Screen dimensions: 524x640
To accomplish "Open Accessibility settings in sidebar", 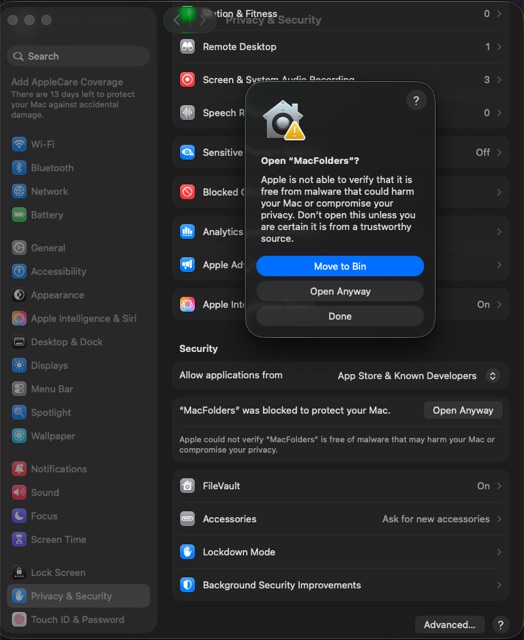I will [78, 271].
